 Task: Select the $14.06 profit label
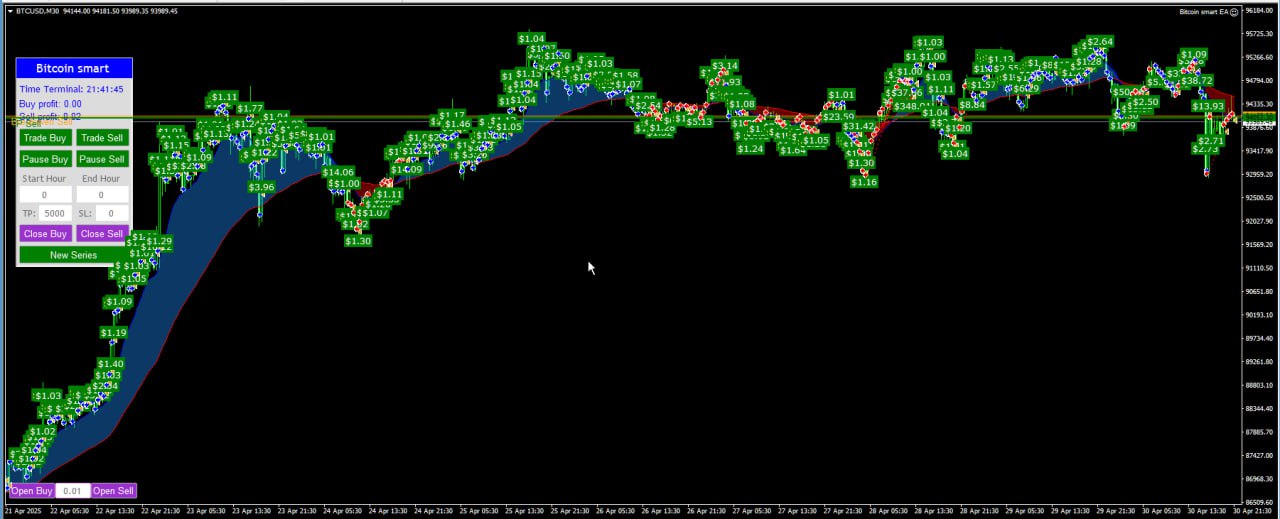coord(338,172)
